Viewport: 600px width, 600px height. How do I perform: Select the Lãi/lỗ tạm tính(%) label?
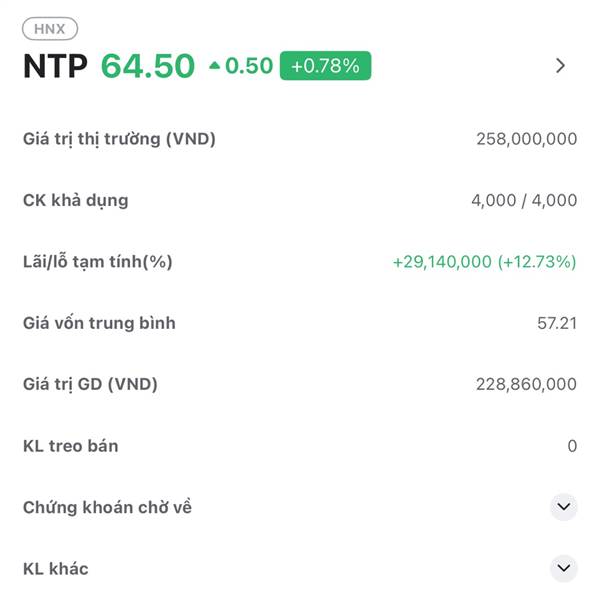98,262
